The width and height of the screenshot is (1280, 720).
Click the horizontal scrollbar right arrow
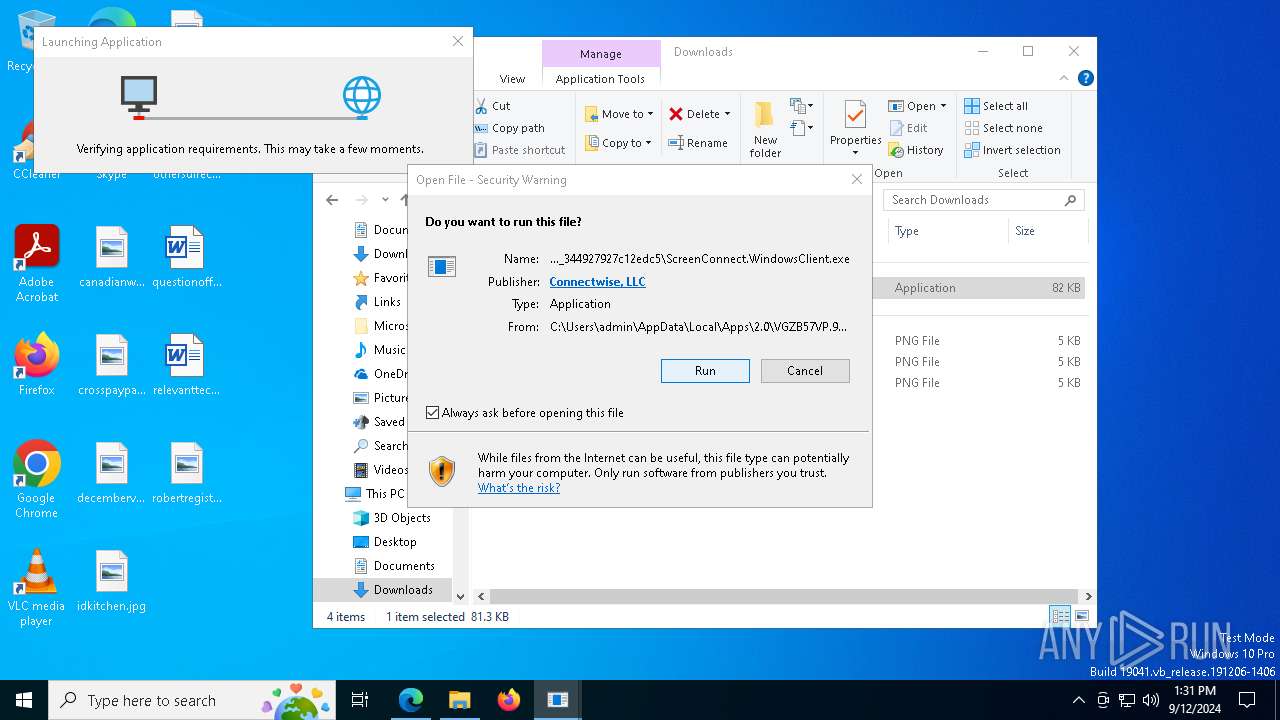(x=1088, y=596)
